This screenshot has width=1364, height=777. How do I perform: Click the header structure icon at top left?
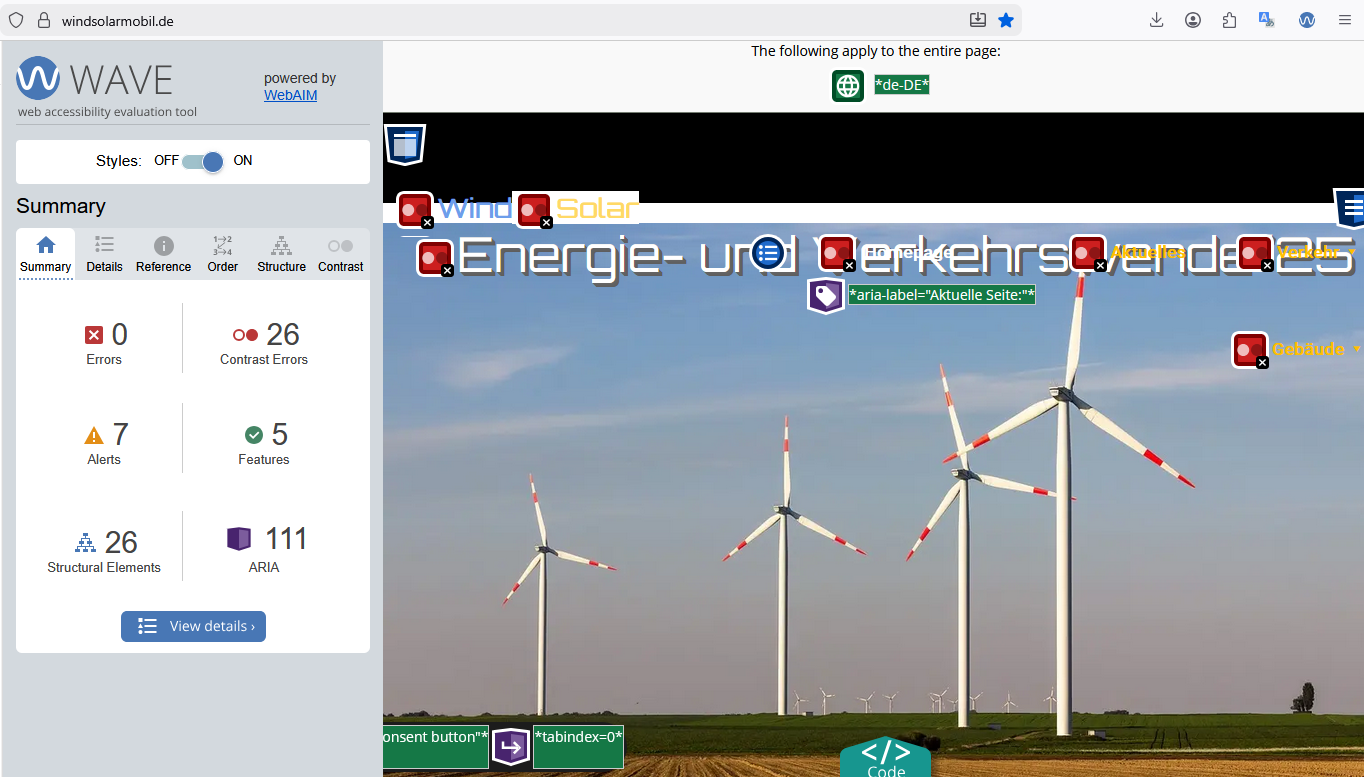point(405,145)
